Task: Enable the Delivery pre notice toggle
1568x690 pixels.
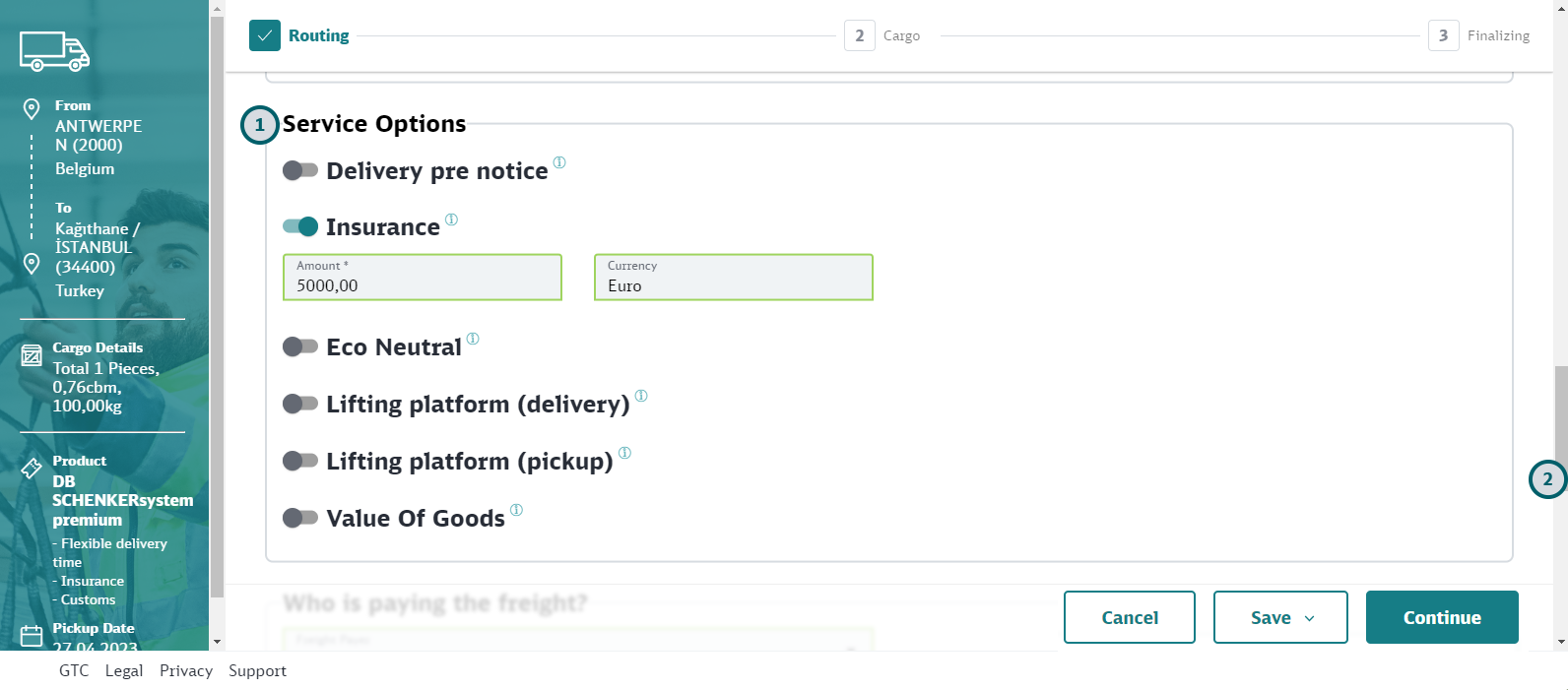Action: pyautogui.click(x=300, y=170)
